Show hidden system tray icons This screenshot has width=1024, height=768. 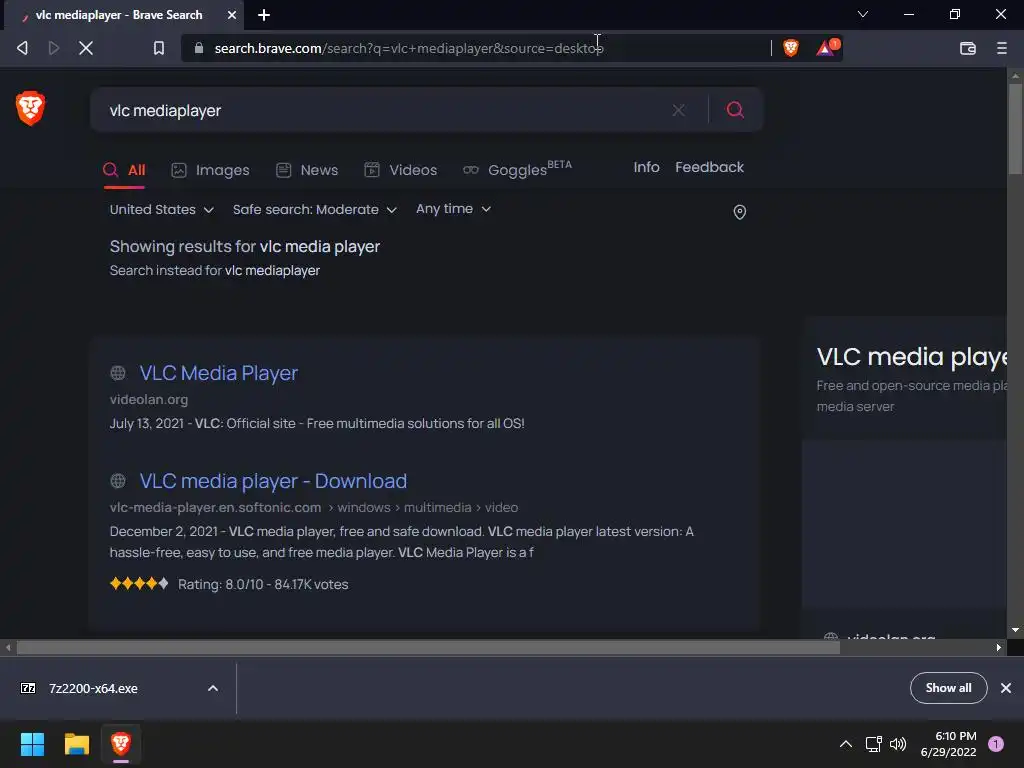click(x=845, y=744)
